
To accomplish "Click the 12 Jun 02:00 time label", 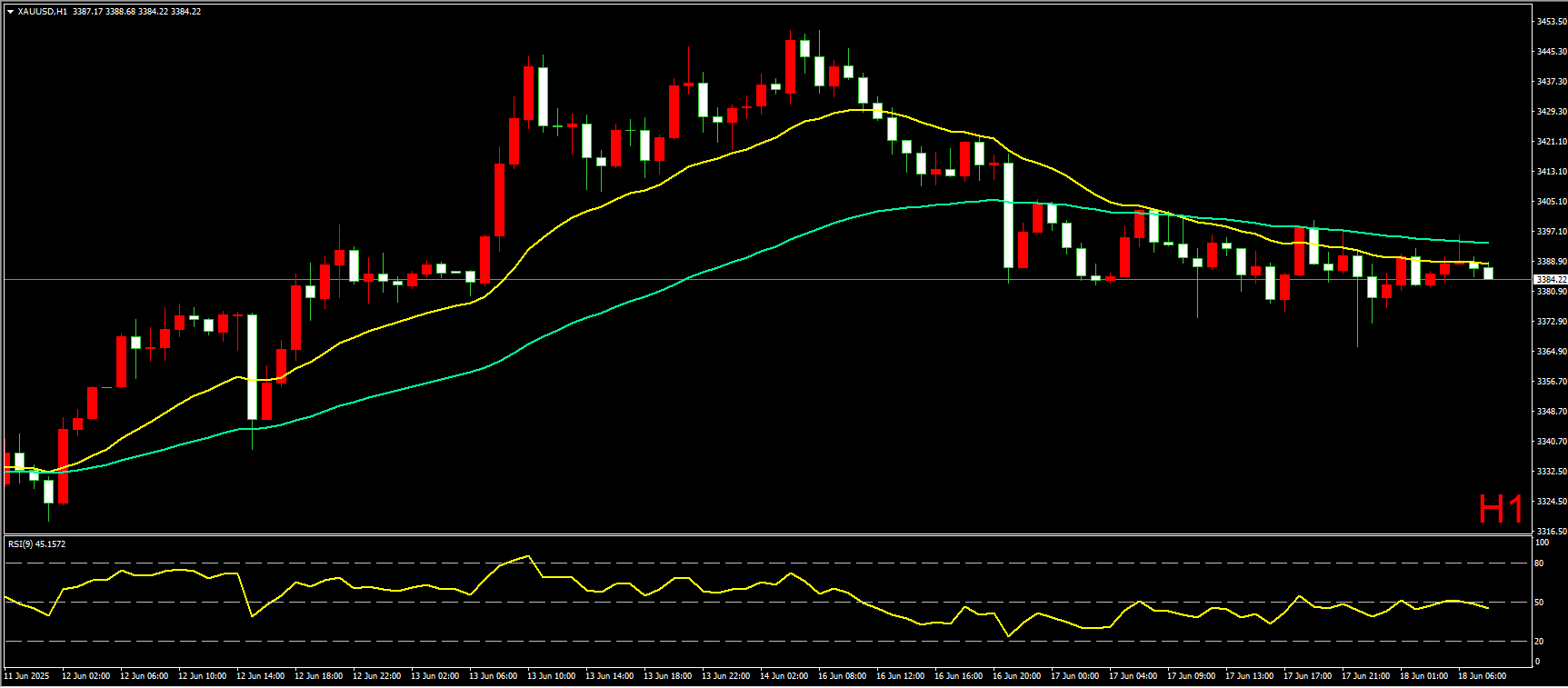I will coord(85,675).
